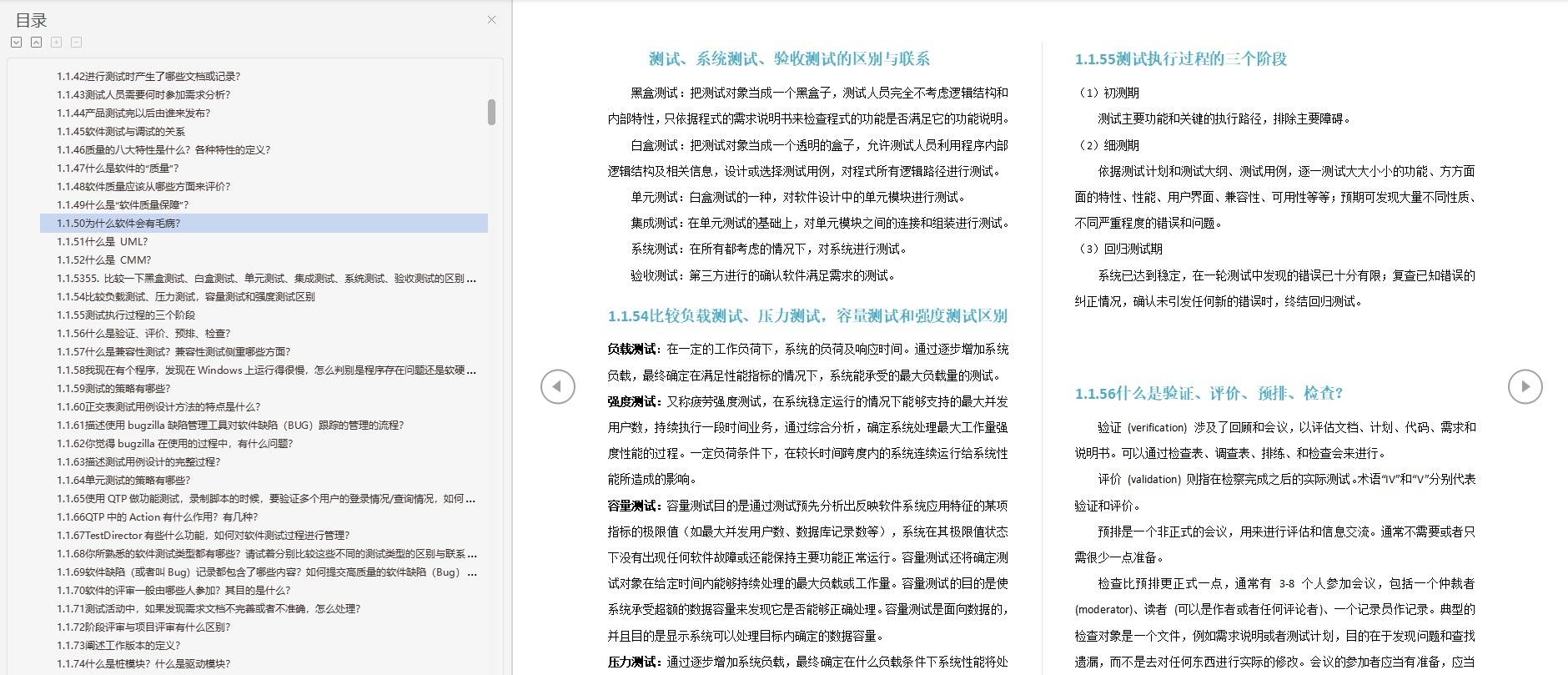Open outline entry 1.1.55测试执行过程的三个阶段
The image size is (1568, 675).
pyautogui.click(x=126, y=315)
